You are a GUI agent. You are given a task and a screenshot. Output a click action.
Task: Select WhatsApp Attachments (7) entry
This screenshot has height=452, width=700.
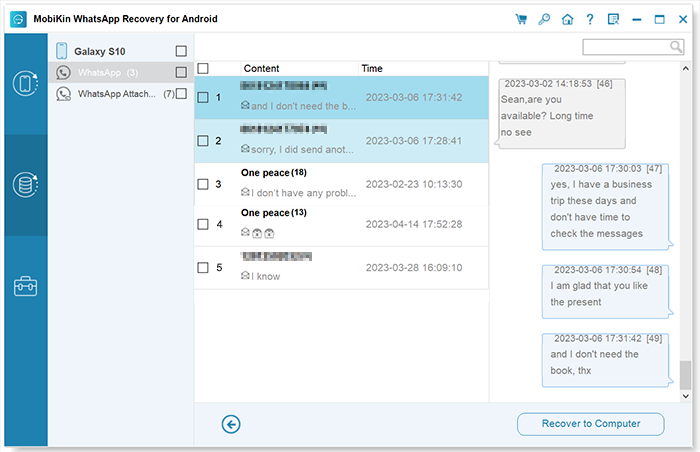(121, 94)
